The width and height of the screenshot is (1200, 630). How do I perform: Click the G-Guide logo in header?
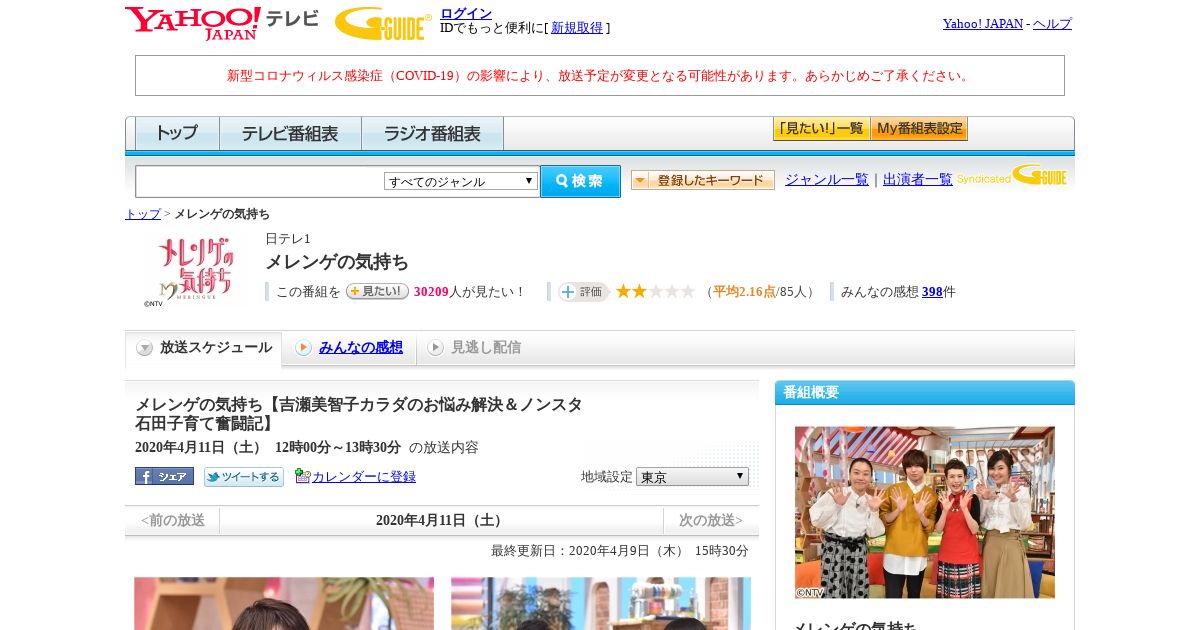coord(383,23)
